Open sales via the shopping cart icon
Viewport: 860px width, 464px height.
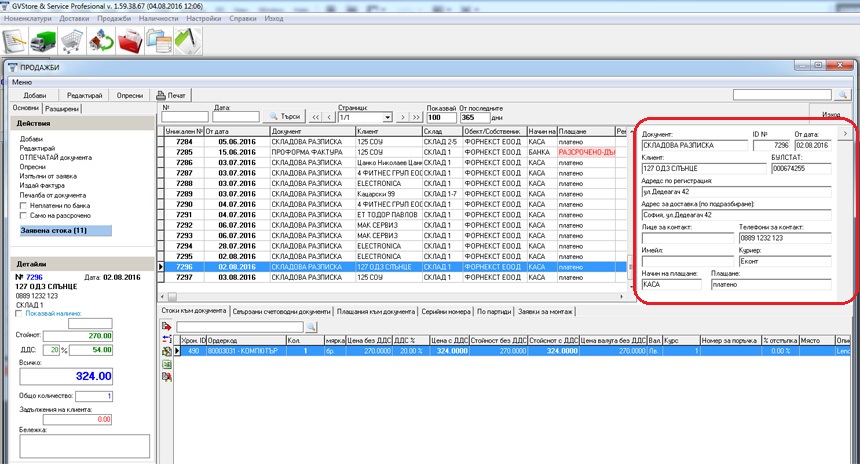[72, 41]
